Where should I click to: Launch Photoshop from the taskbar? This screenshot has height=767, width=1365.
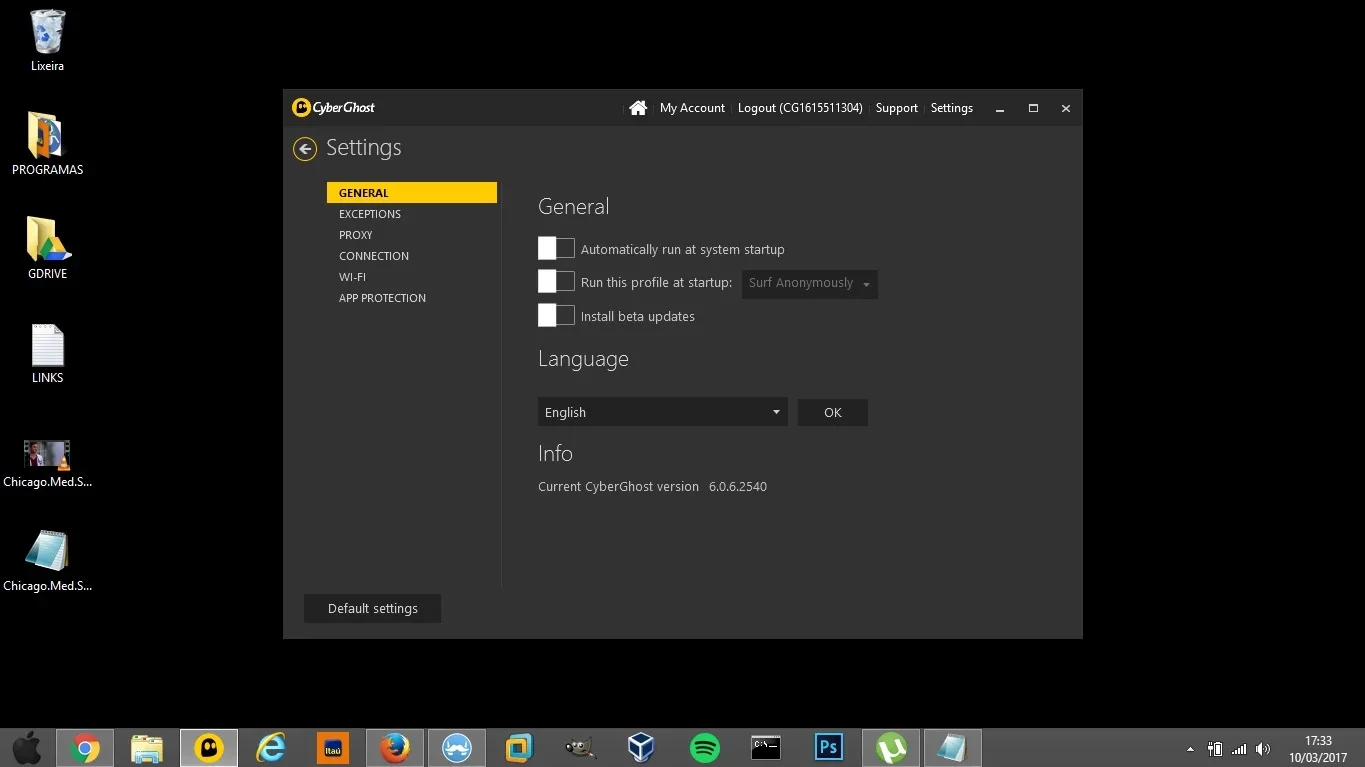829,748
